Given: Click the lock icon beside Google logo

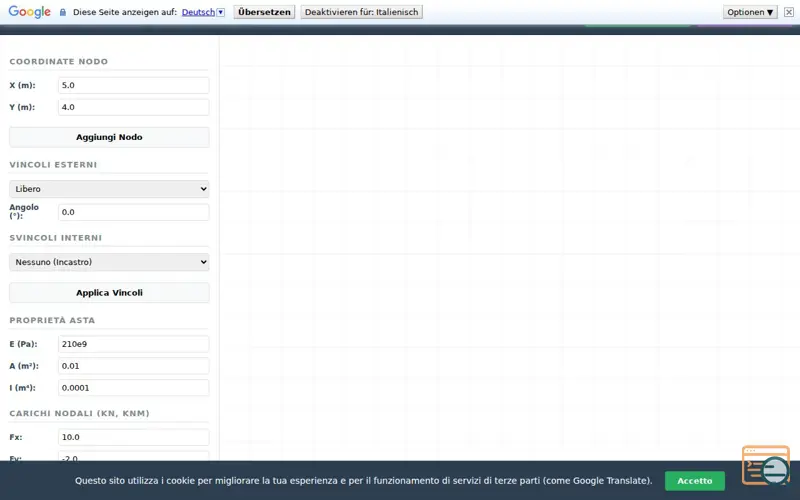Looking at the screenshot, I should [63, 12].
